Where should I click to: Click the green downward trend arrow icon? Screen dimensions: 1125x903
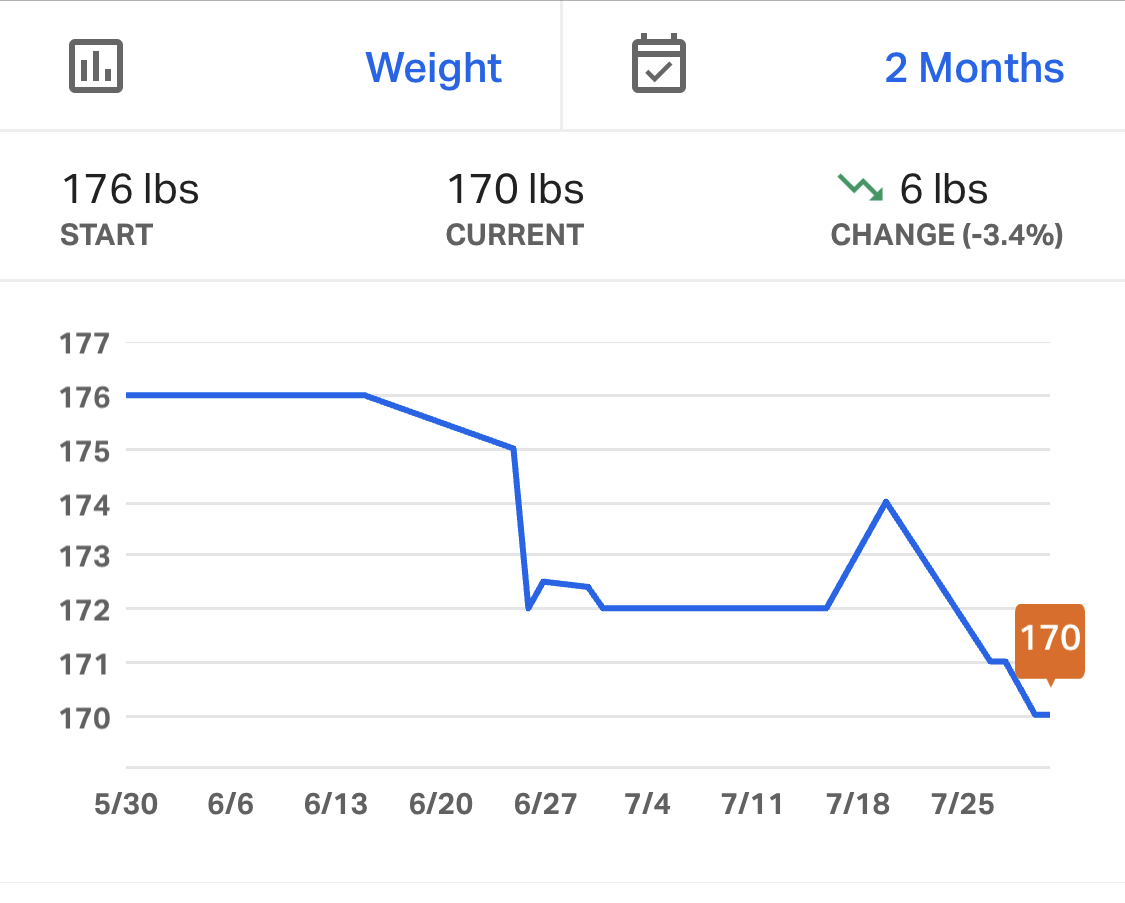(x=860, y=187)
